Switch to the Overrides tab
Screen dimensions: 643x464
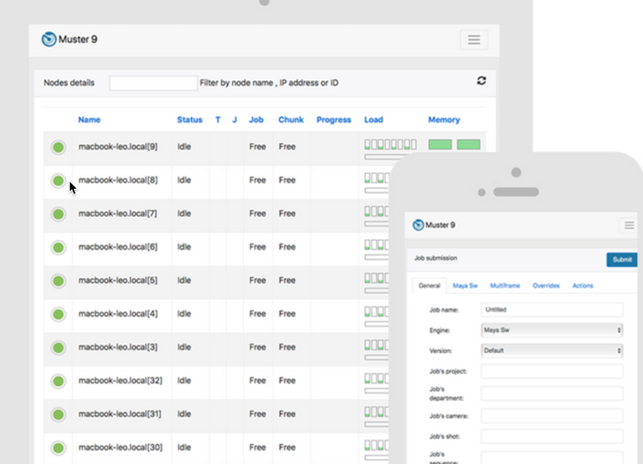[546, 286]
